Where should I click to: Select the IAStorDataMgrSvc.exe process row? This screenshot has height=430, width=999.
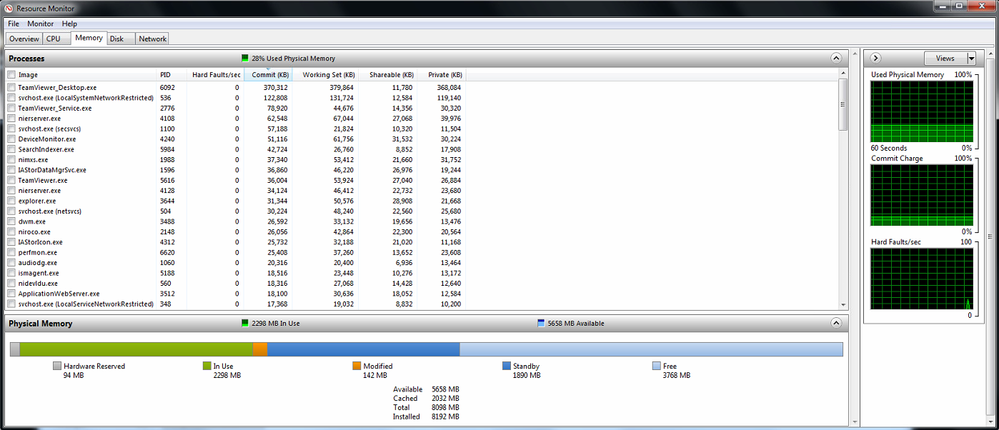236,170
